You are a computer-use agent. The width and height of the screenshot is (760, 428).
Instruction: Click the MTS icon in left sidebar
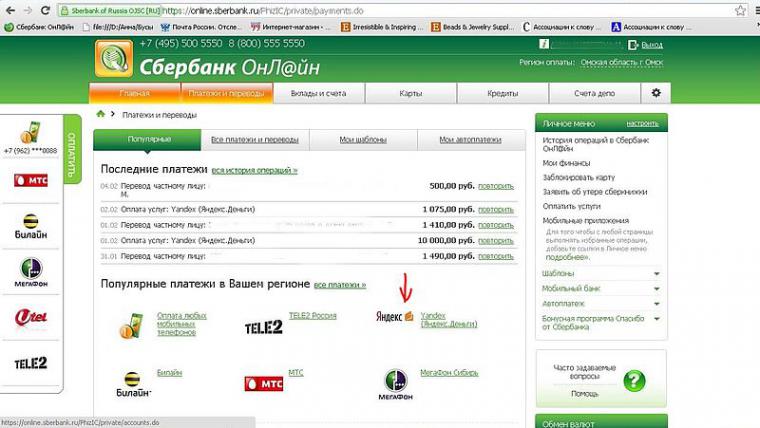(x=30, y=180)
